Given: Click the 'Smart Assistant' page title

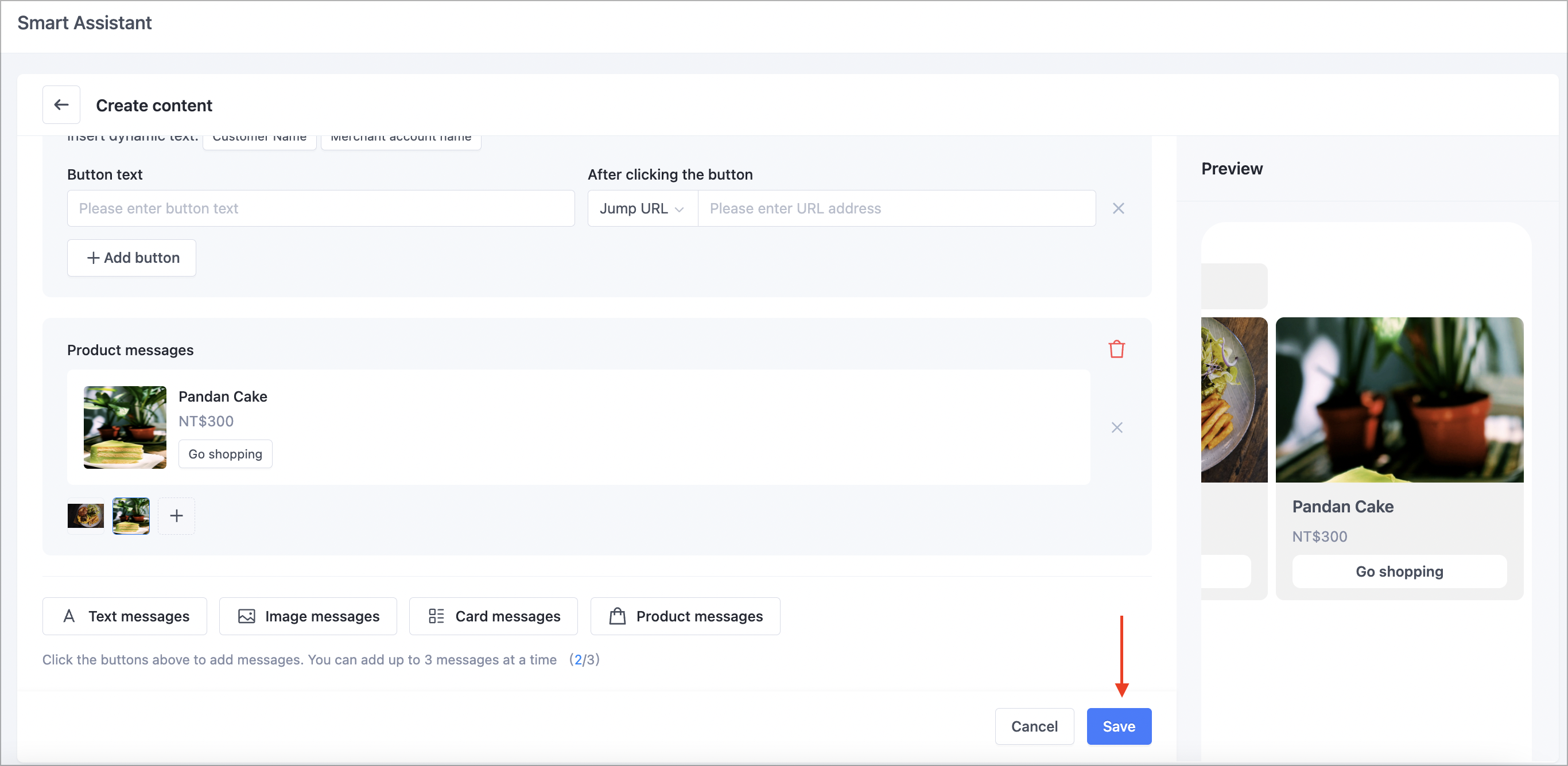Looking at the screenshot, I should point(84,22).
